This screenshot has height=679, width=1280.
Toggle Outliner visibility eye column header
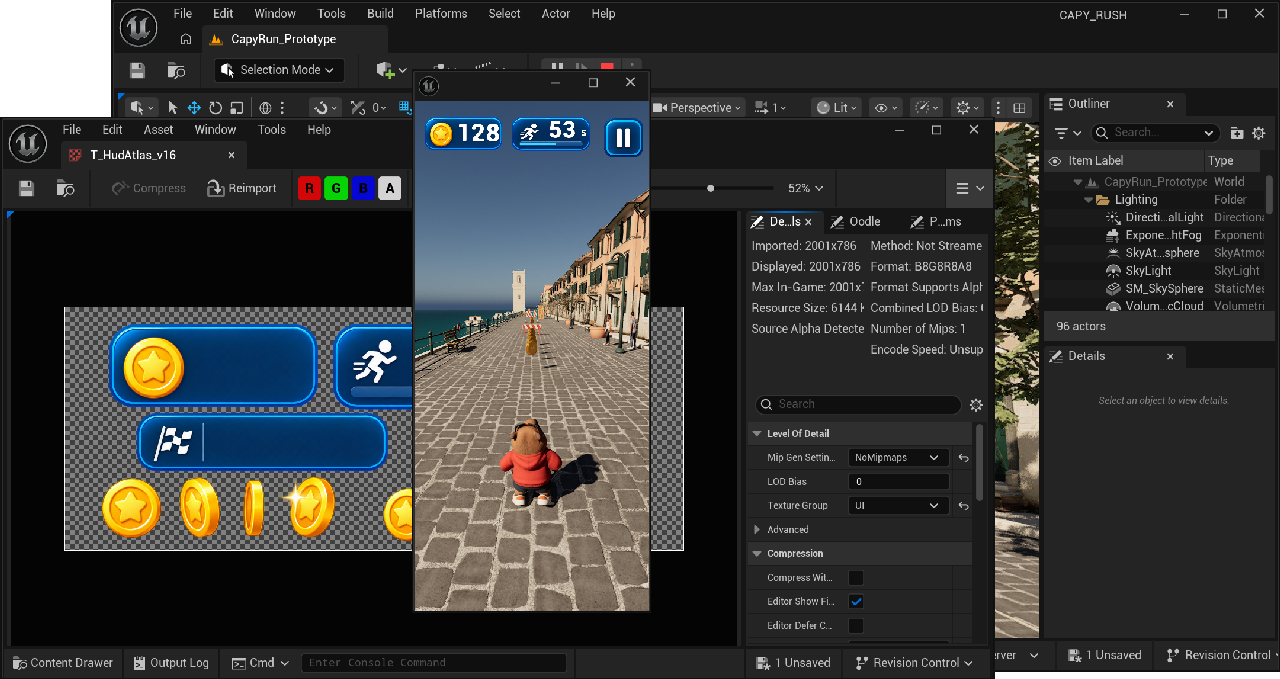[x=1055, y=160]
